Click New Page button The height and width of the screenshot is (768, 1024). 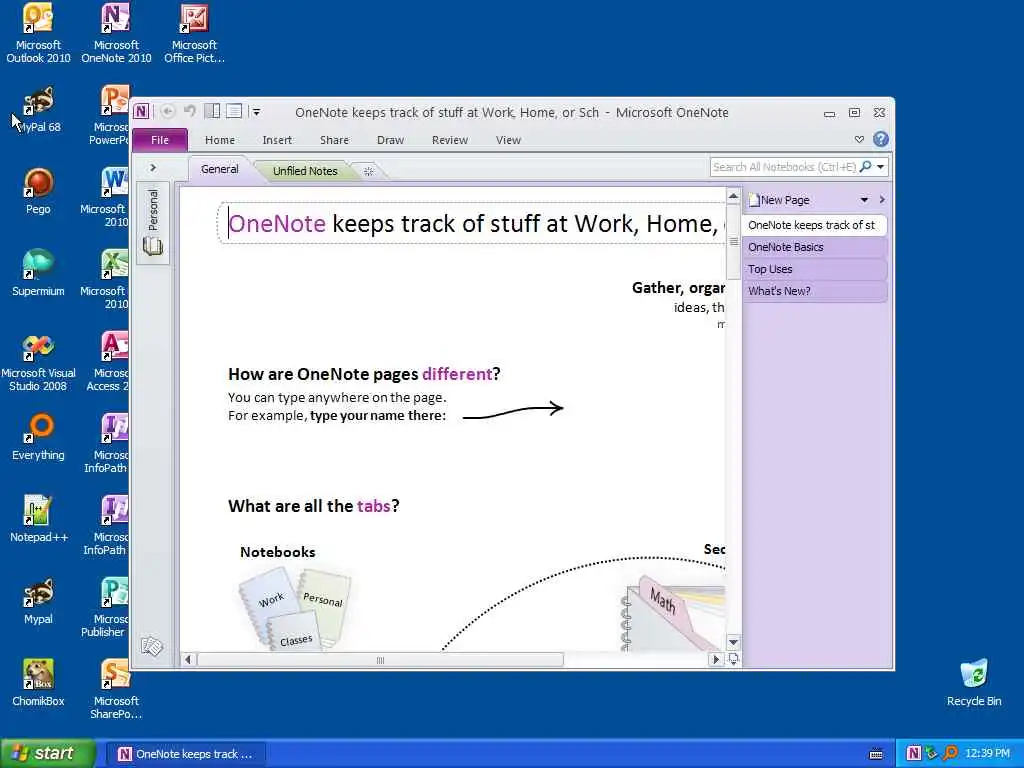[780, 200]
